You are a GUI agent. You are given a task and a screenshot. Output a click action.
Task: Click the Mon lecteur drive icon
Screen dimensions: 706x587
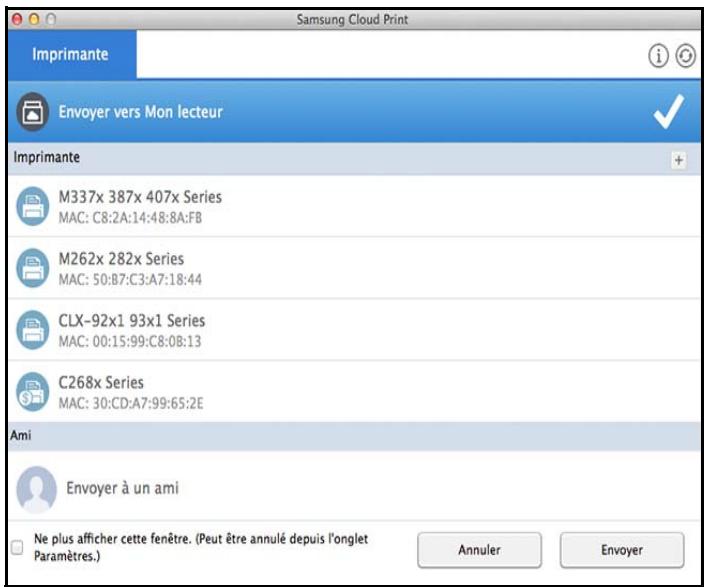[32, 112]
